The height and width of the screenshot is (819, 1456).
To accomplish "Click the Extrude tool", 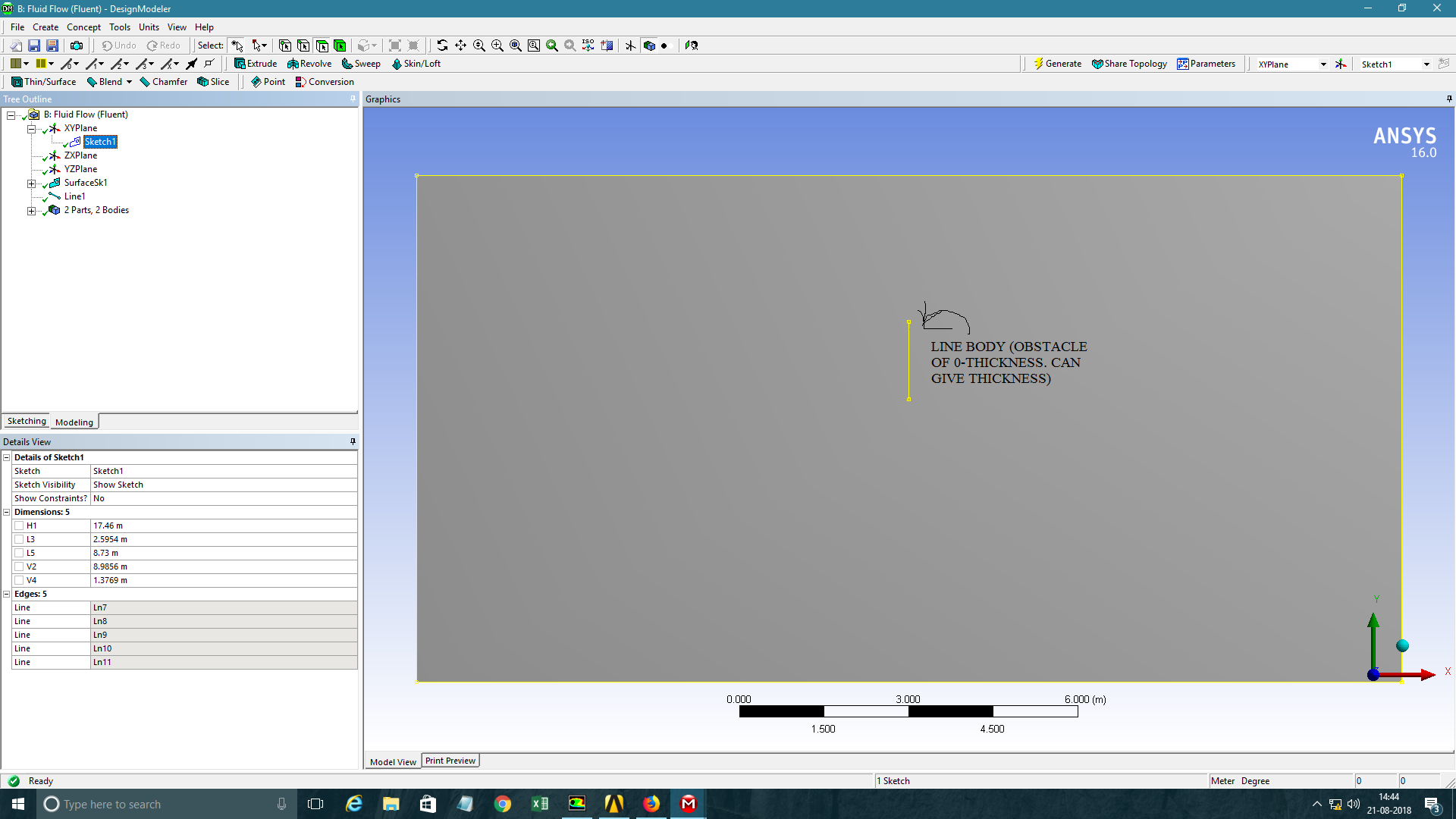I will (256, 64).
